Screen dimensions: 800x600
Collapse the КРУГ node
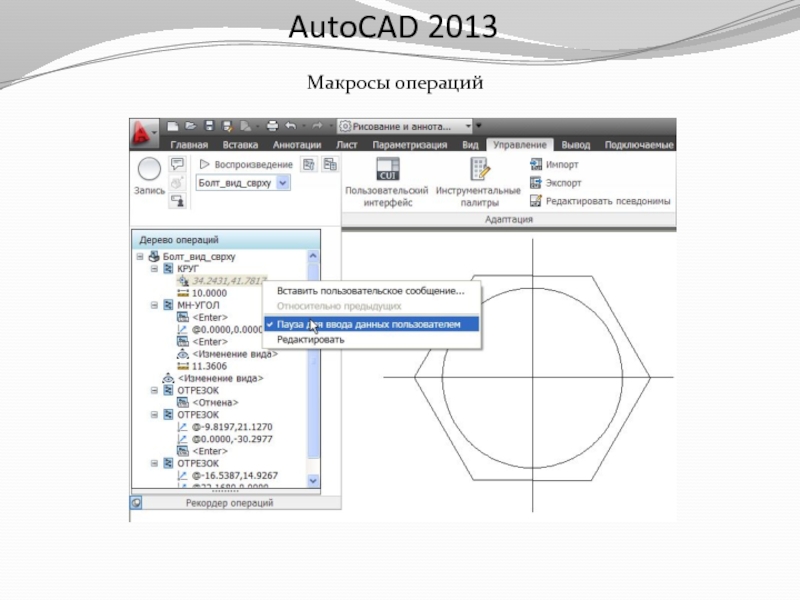pos(154,268)
